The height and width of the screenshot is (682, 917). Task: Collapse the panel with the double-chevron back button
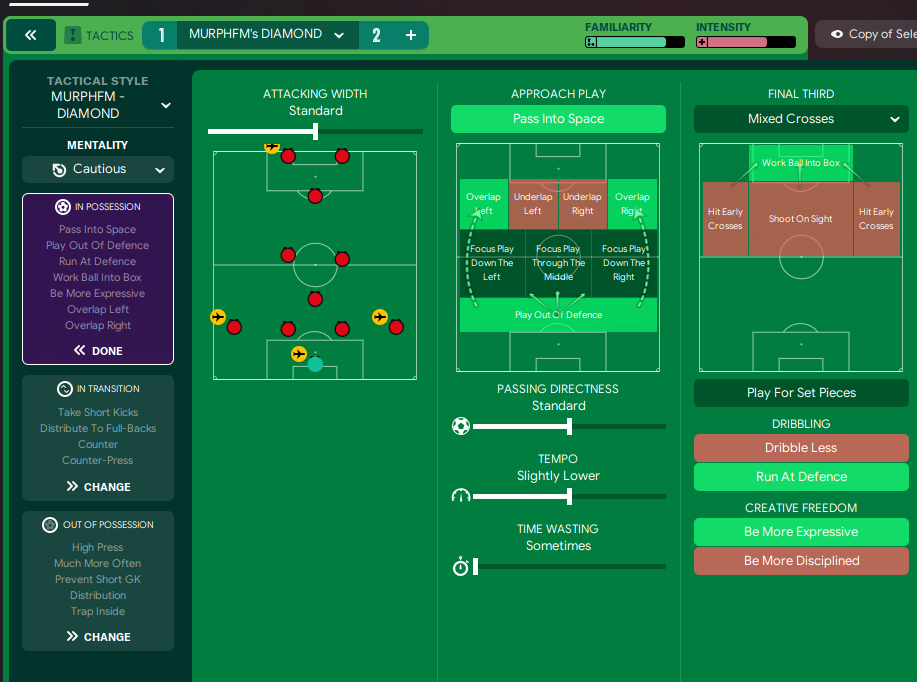point(31,35)
